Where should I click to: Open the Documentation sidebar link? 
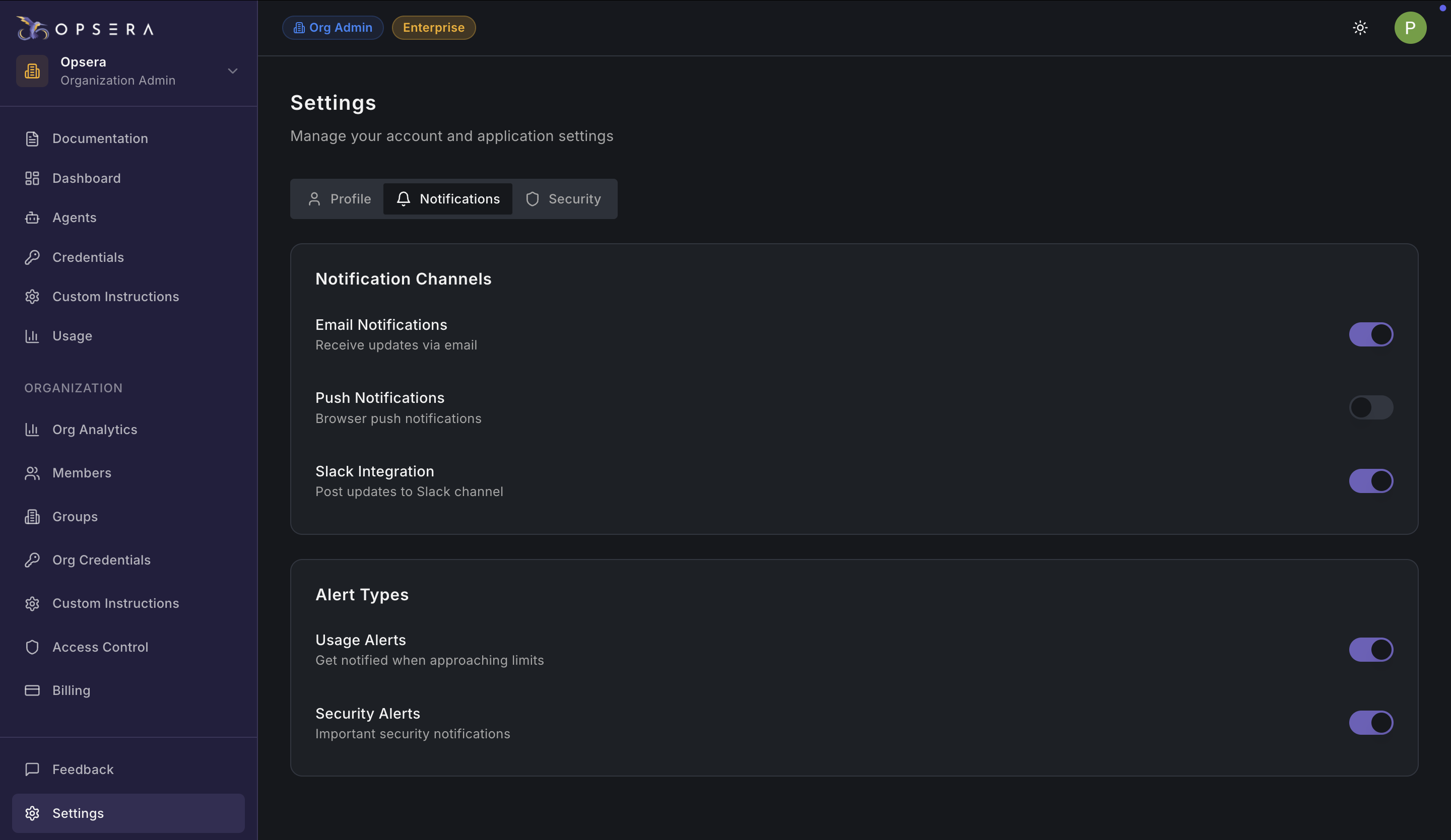pyautogui.click(x=100, y=138)
